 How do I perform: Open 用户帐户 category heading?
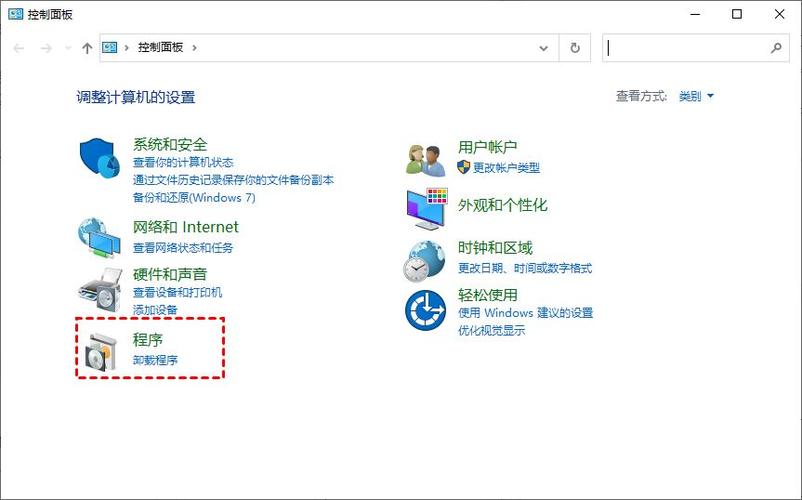(x=487, y=147)
